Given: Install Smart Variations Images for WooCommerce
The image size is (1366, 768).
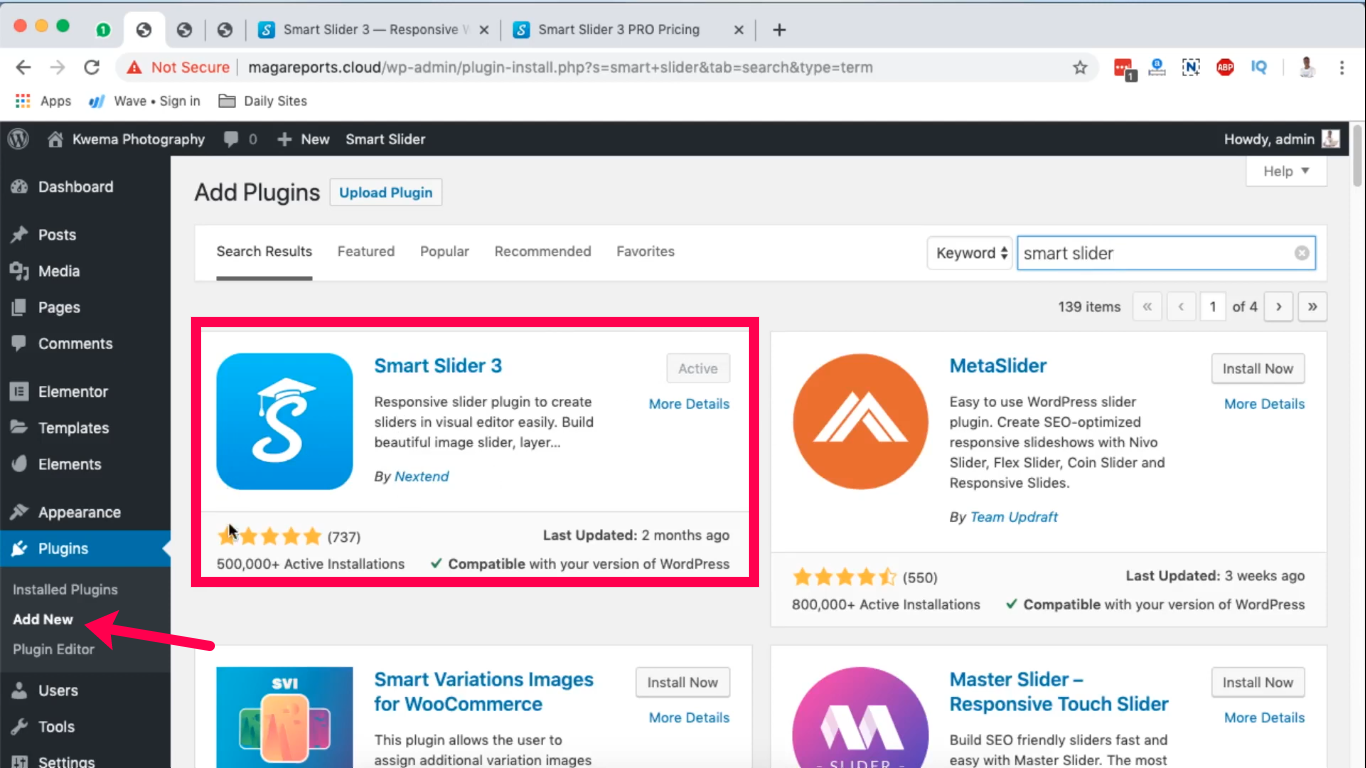Looking at the screenshot, I should point(683,683).
